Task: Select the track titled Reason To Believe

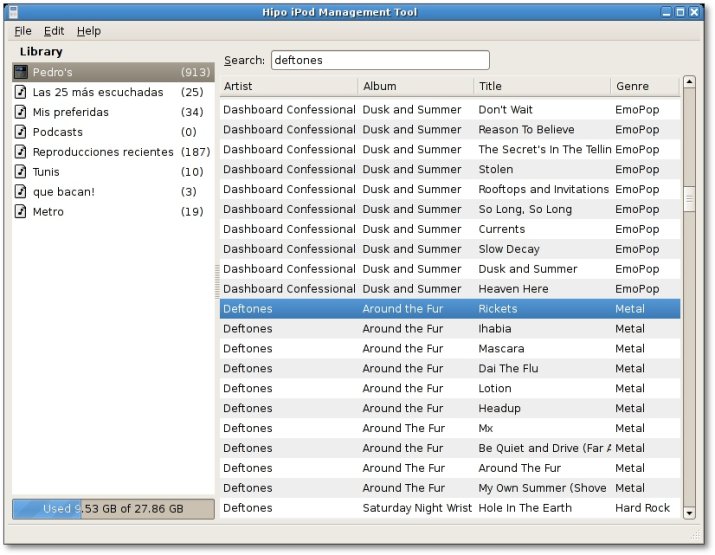Action: (x=450, y=130)
